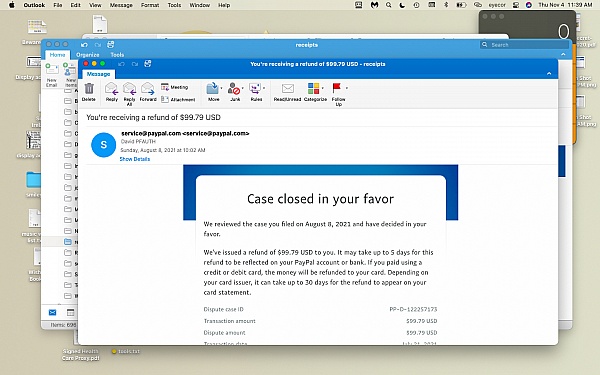Image resolution: width=600 pixels, height=375 pixels.
Task: Open Rules dropdown arrow
Action: tap(263, 88)
